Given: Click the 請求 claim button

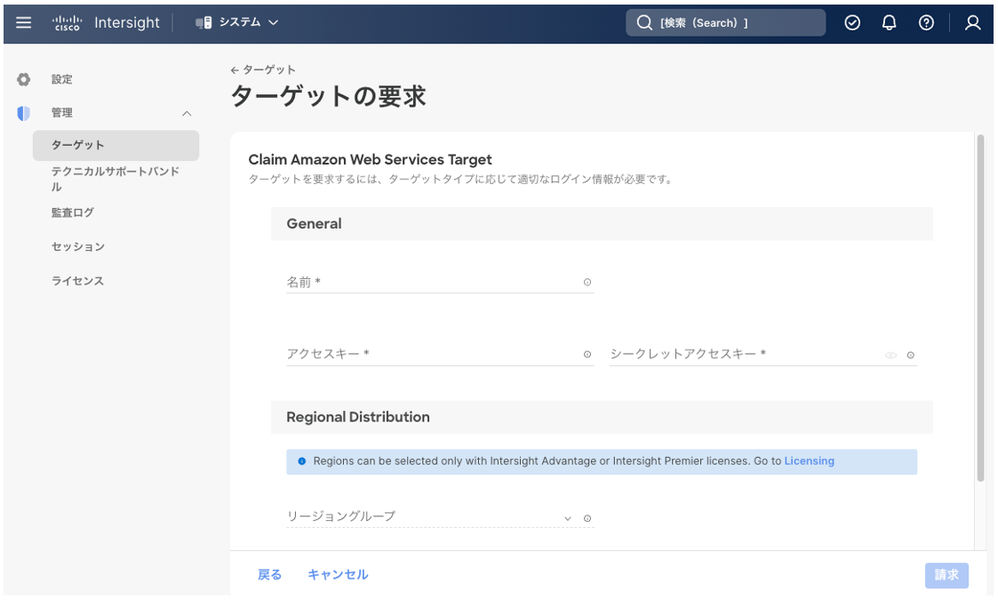Looking at the screenshot, I should point(946,576).
